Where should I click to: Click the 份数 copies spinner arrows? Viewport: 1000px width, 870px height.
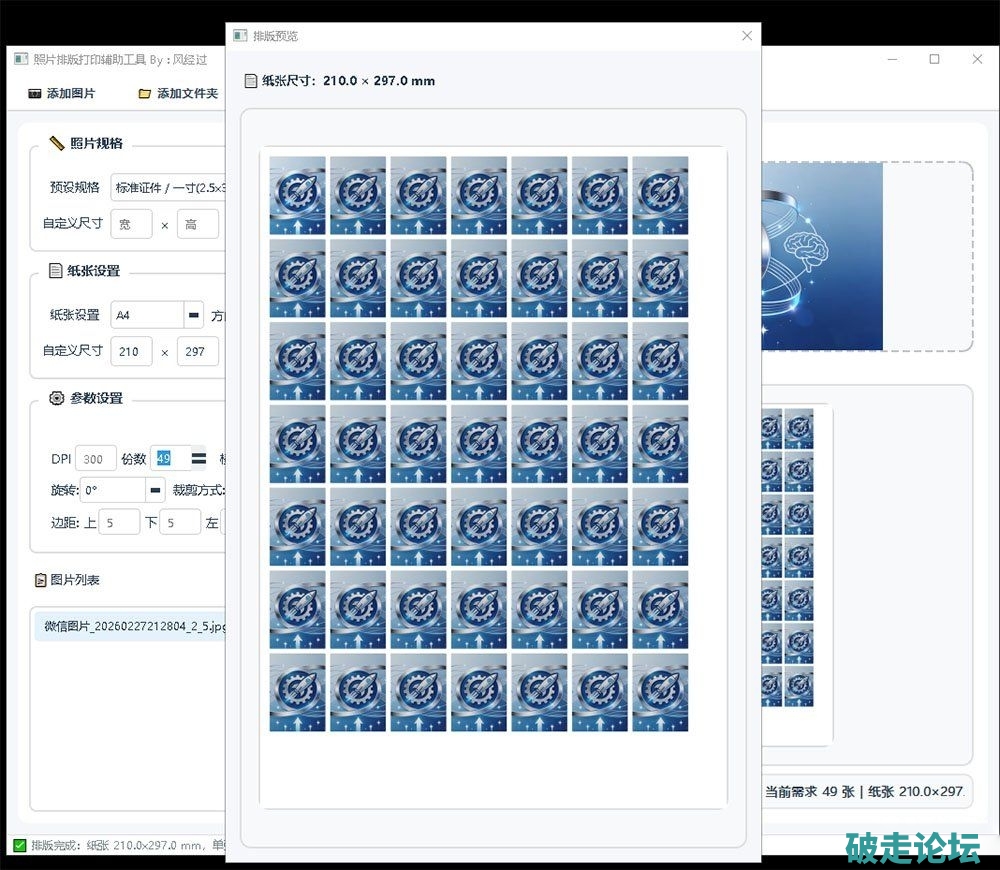coord(199,459)
